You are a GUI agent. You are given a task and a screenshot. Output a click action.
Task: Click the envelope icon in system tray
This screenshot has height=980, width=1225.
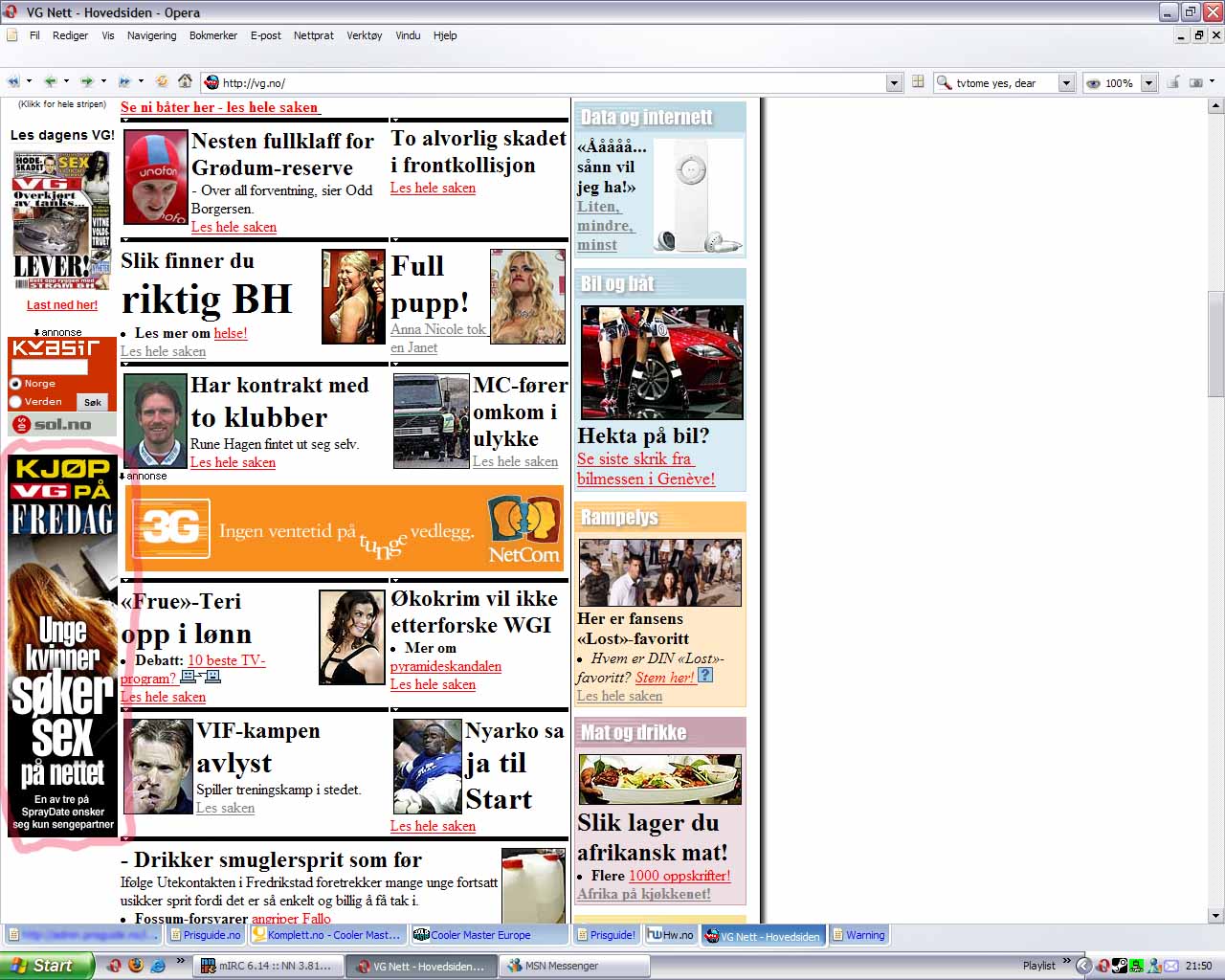click(x=1173, y=966)
